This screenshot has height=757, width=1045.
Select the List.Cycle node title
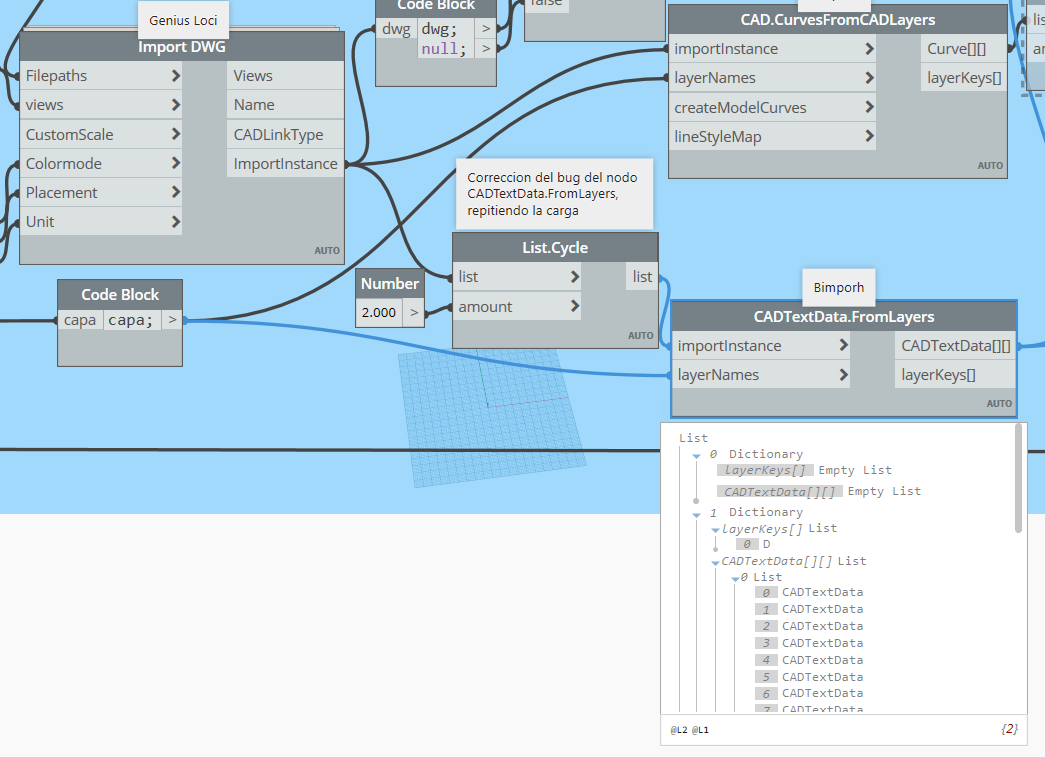pos(555,247)
